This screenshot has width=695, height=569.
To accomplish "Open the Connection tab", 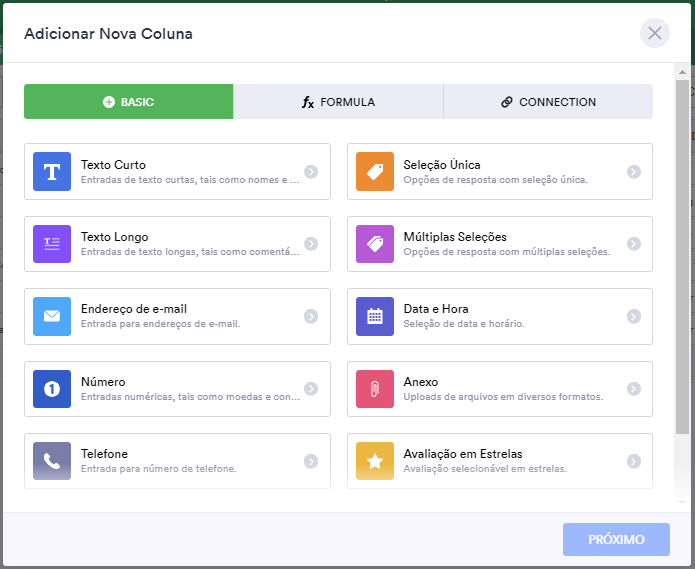I will point(548,102).
